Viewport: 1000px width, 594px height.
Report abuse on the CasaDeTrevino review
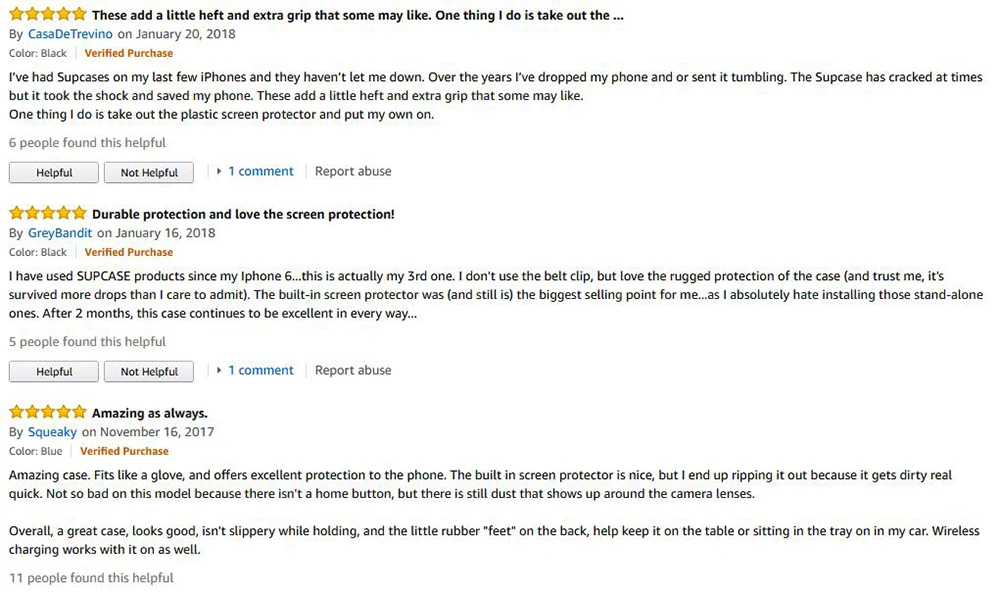click(x=353, y=171)
